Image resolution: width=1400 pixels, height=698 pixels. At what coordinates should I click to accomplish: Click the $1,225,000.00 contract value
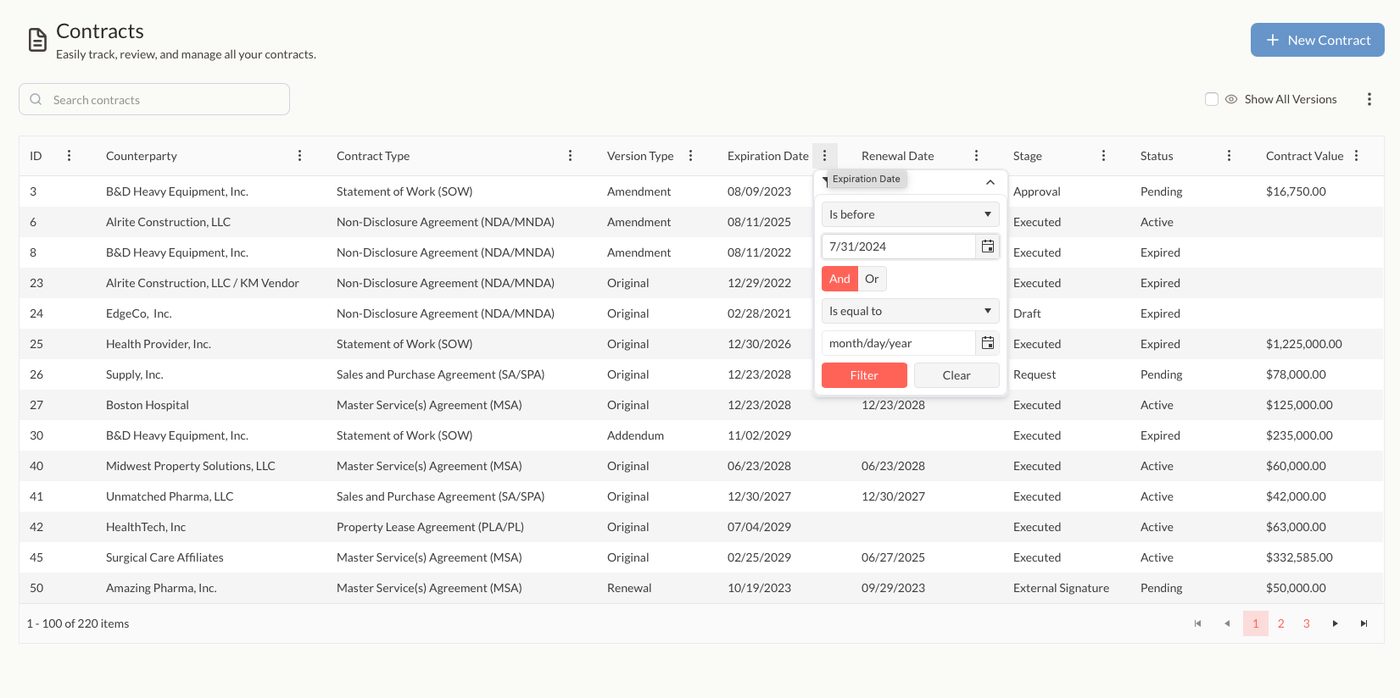[x=1303, y=344]
